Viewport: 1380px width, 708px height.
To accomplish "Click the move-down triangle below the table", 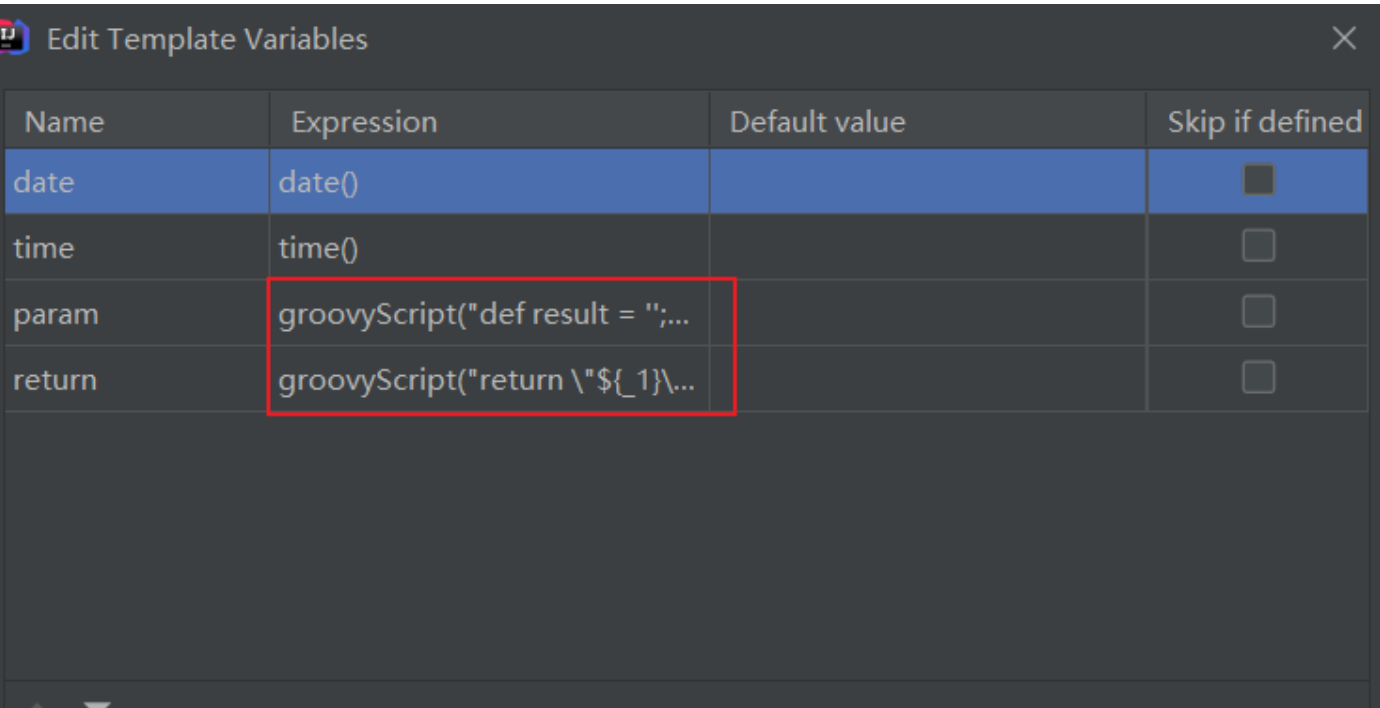I will [x=97, y=703].
